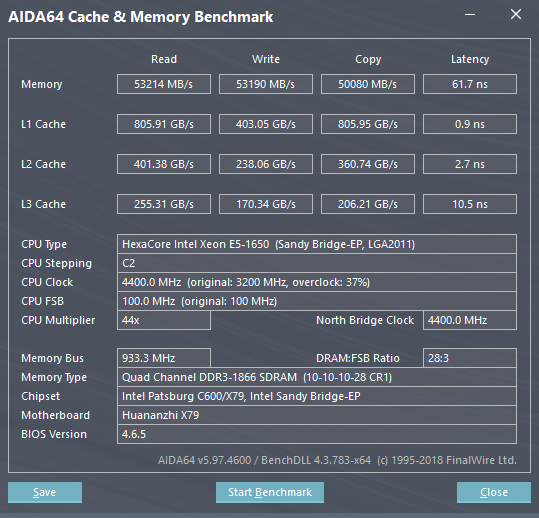Select the CPU Multiplier 44x field
This screenshot has width=539, height=518.
click(164, 320)
